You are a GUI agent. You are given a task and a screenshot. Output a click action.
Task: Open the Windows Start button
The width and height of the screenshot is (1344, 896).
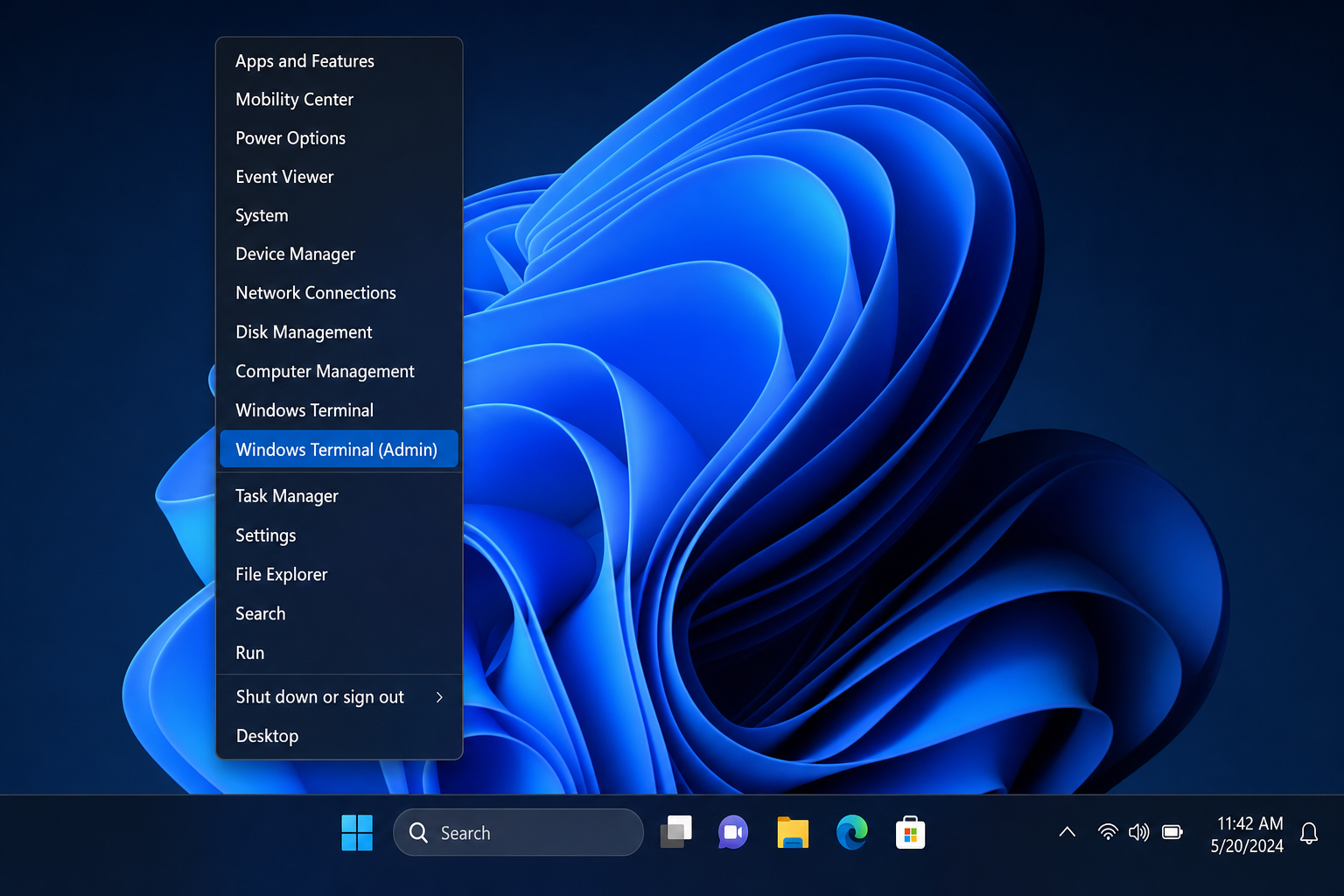coord(357,832)
